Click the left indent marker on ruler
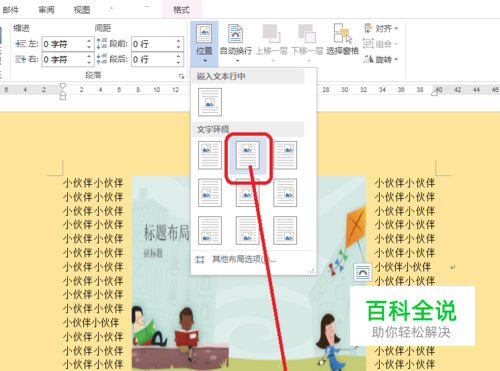The image size is (500, 371). (63, 97)
